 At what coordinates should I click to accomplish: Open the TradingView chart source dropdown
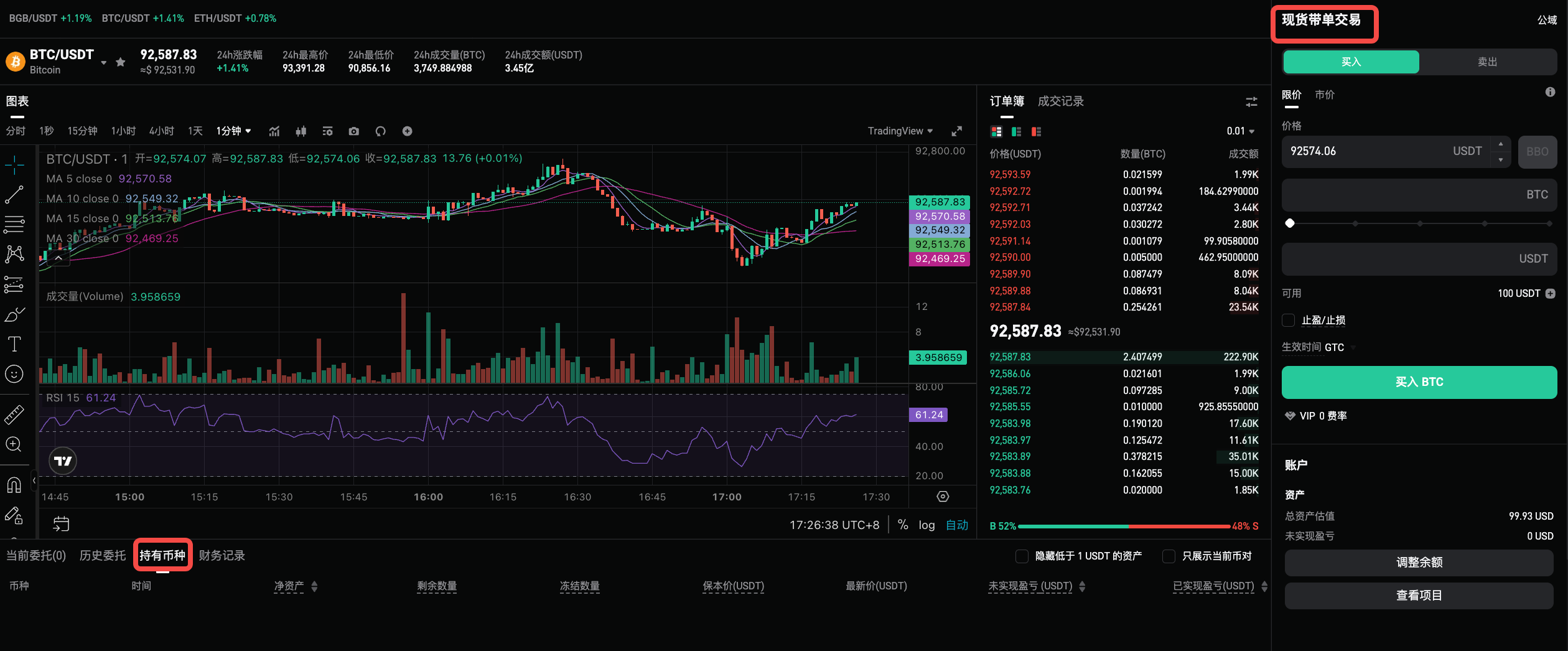pyautogui.click(x=900, y=131)
